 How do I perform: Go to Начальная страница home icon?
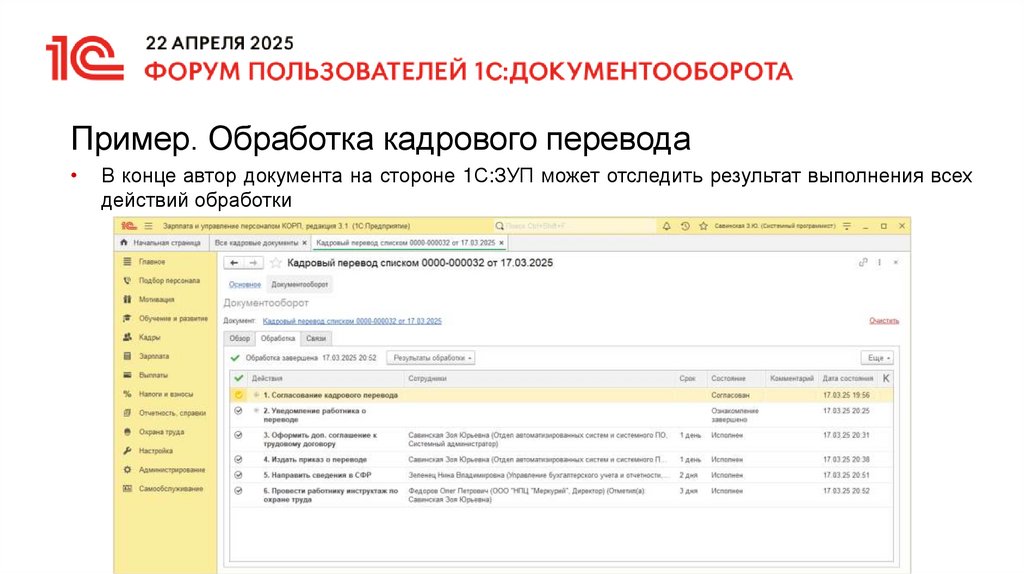123,242
